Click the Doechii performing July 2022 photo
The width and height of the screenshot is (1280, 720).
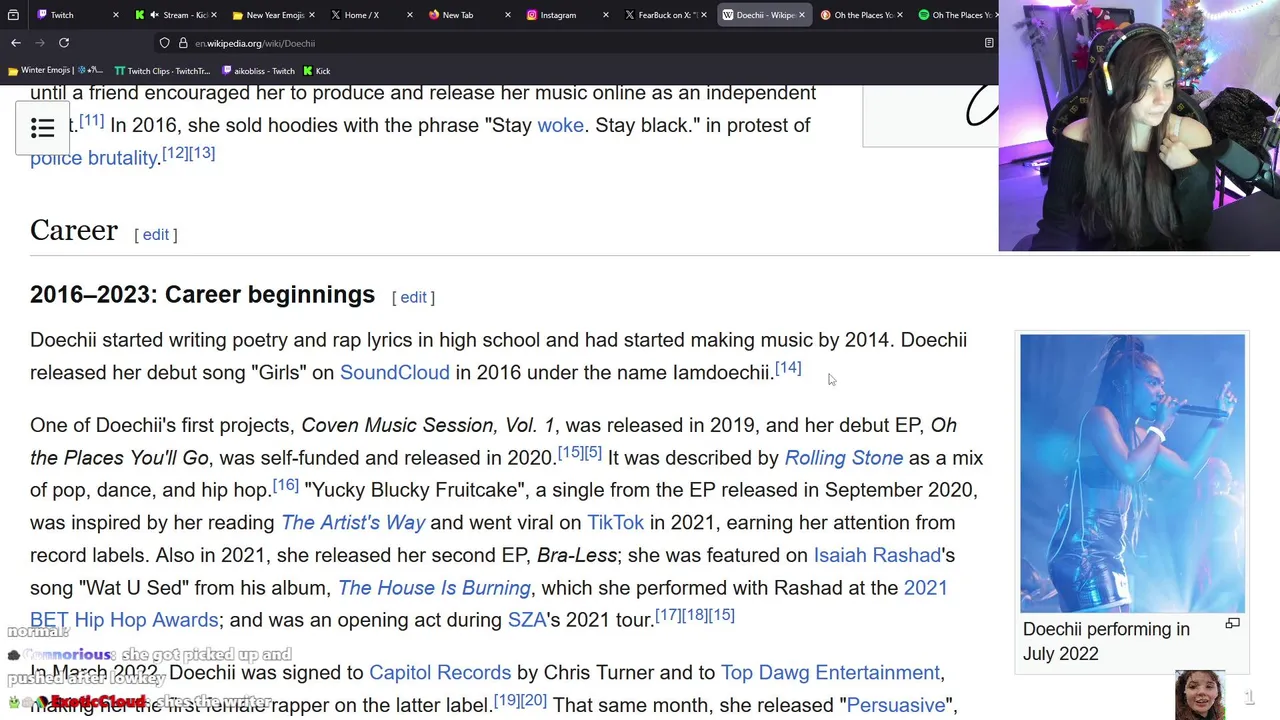point(1132,473)
